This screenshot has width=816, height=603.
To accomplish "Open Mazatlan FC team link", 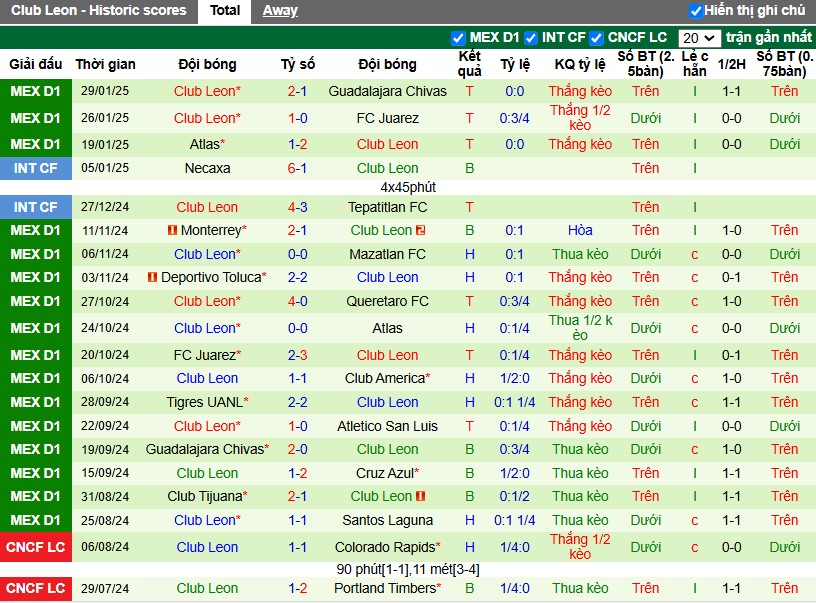I will 387,254.
